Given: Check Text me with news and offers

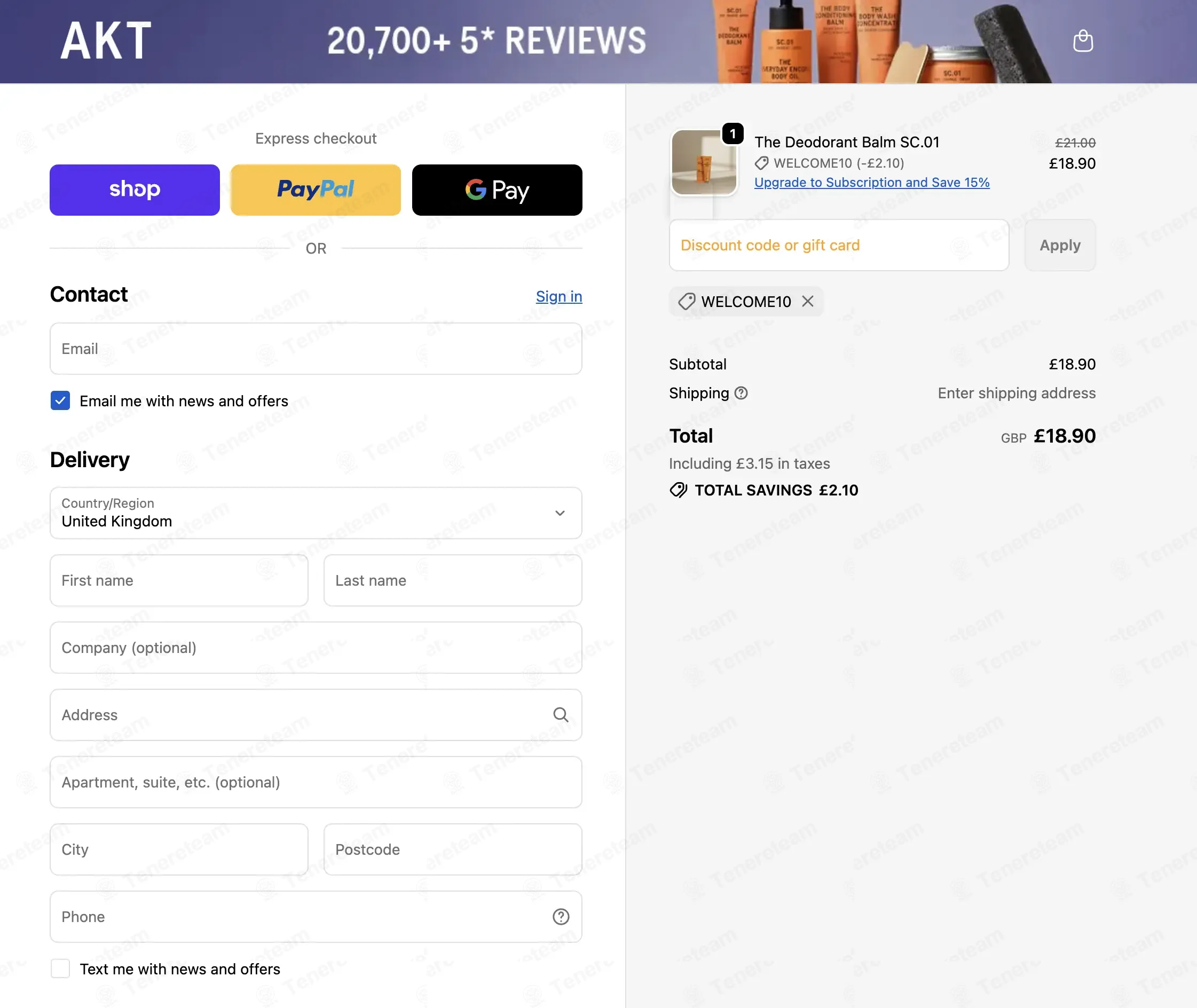Looking at the screenshot, I should pyautogui.click(x=60, y=968).
